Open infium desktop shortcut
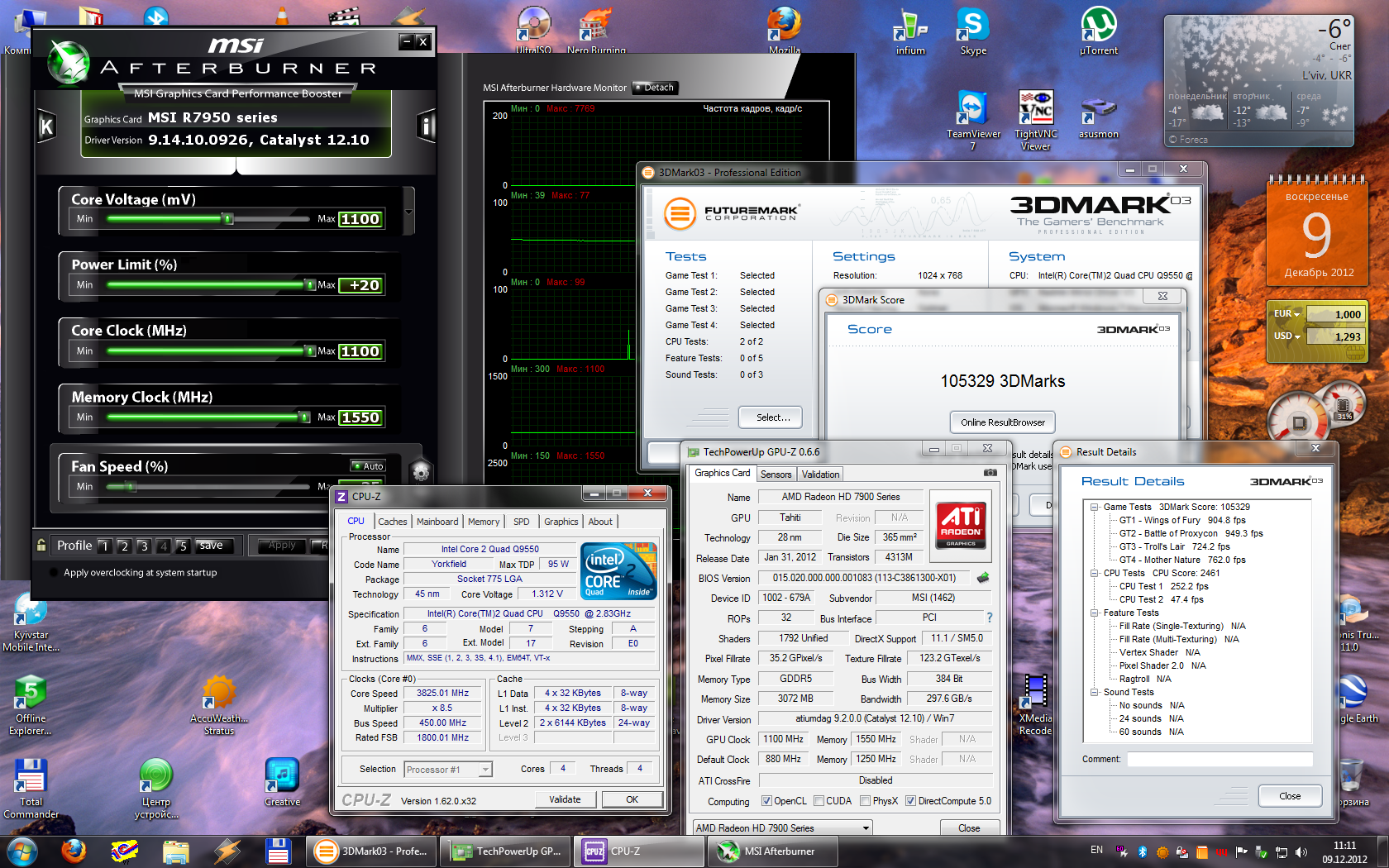1389x868 pixels. click(910, 31)
